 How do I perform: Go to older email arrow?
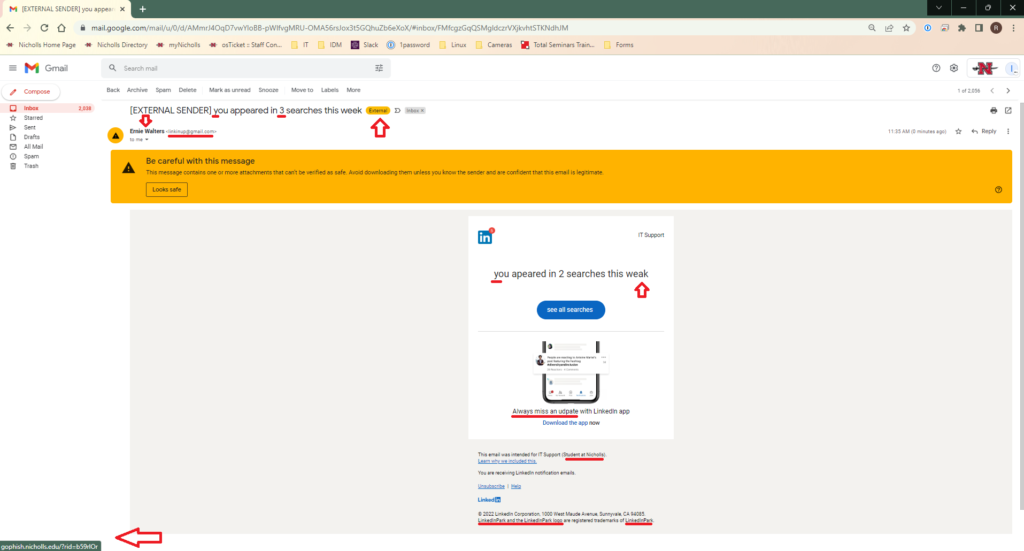(x=1008, y=91)
